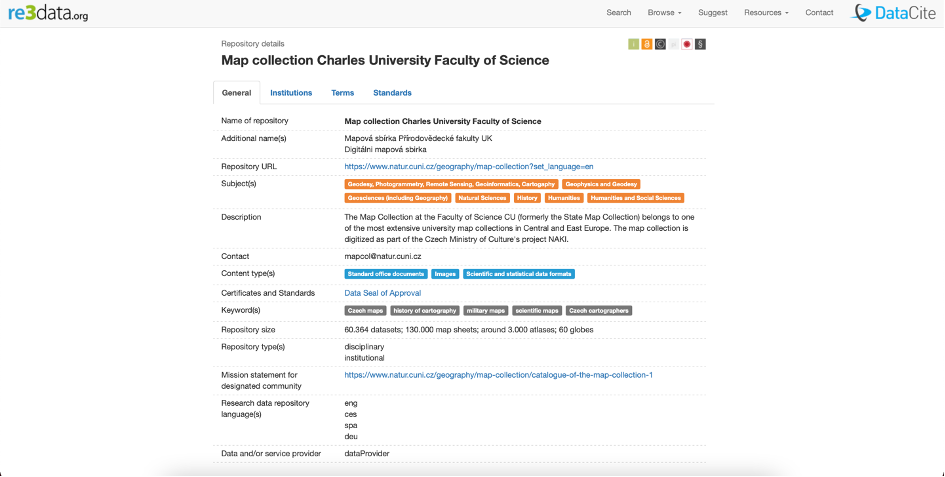
Task: Click the Geodesy, Photogrammetry, Remote Sensing subject tag
Action: tap(451, 184)
